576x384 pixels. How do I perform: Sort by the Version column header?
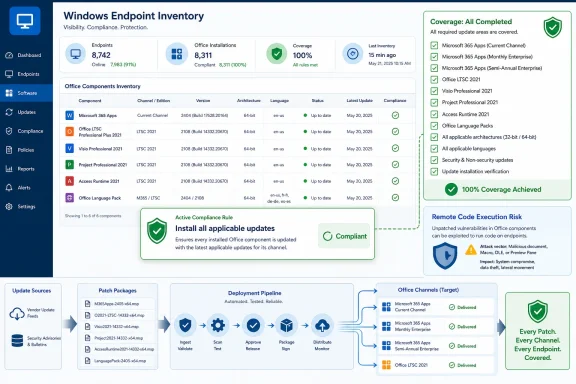[203, 101]
